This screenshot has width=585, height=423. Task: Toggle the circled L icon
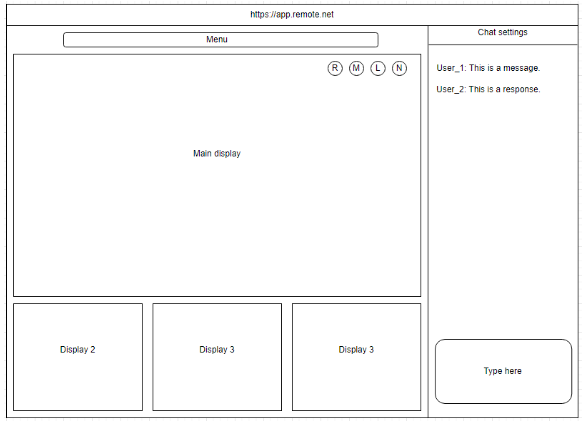click(378, 68)
